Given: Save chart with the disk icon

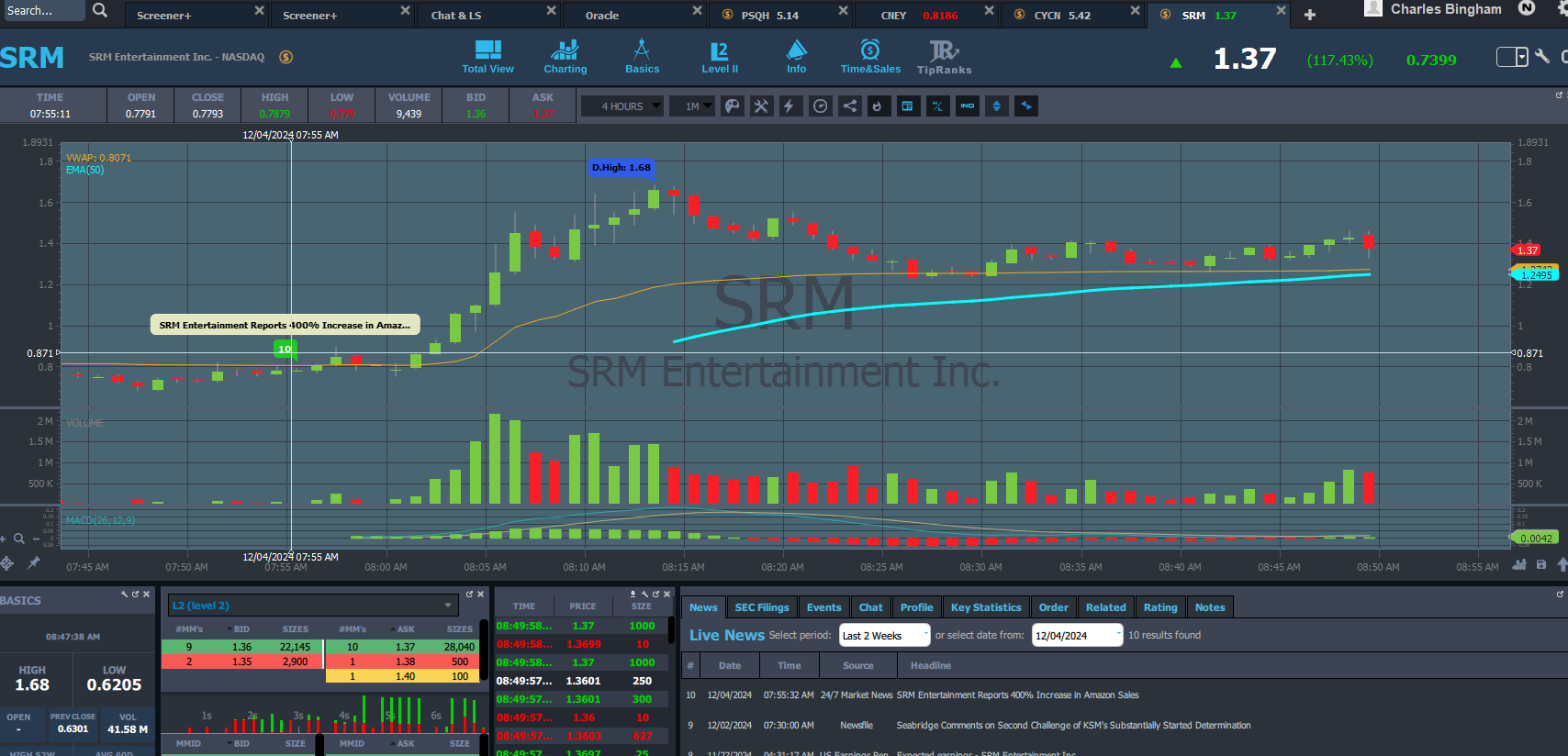Looking at the screenshot, I should coord(1541,564).
